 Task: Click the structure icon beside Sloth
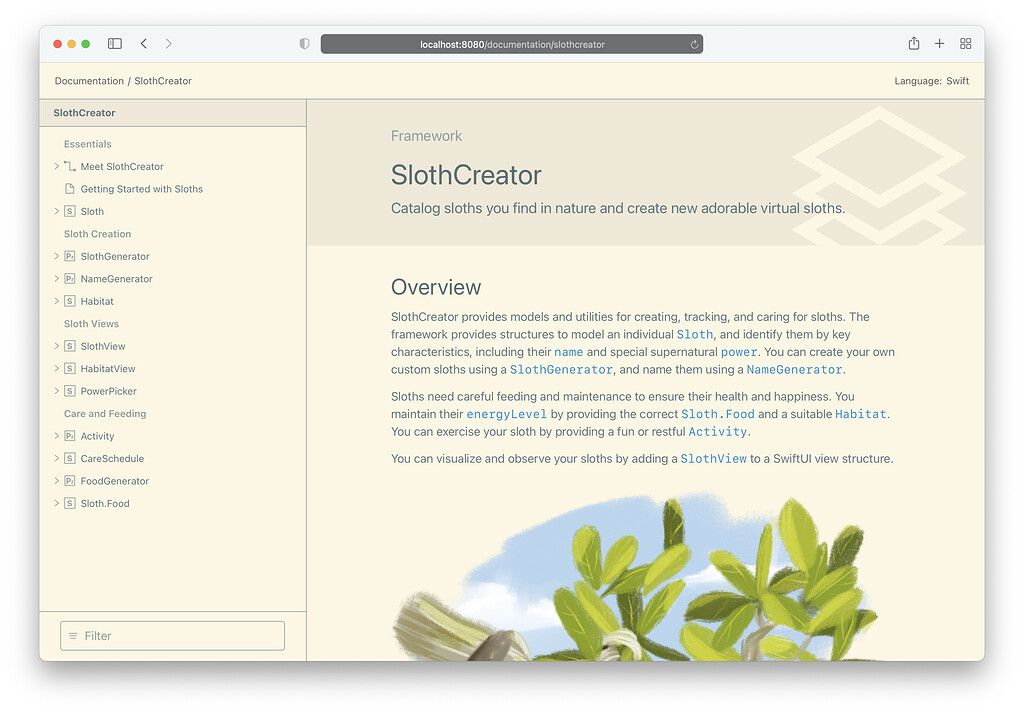click(70, 211)
